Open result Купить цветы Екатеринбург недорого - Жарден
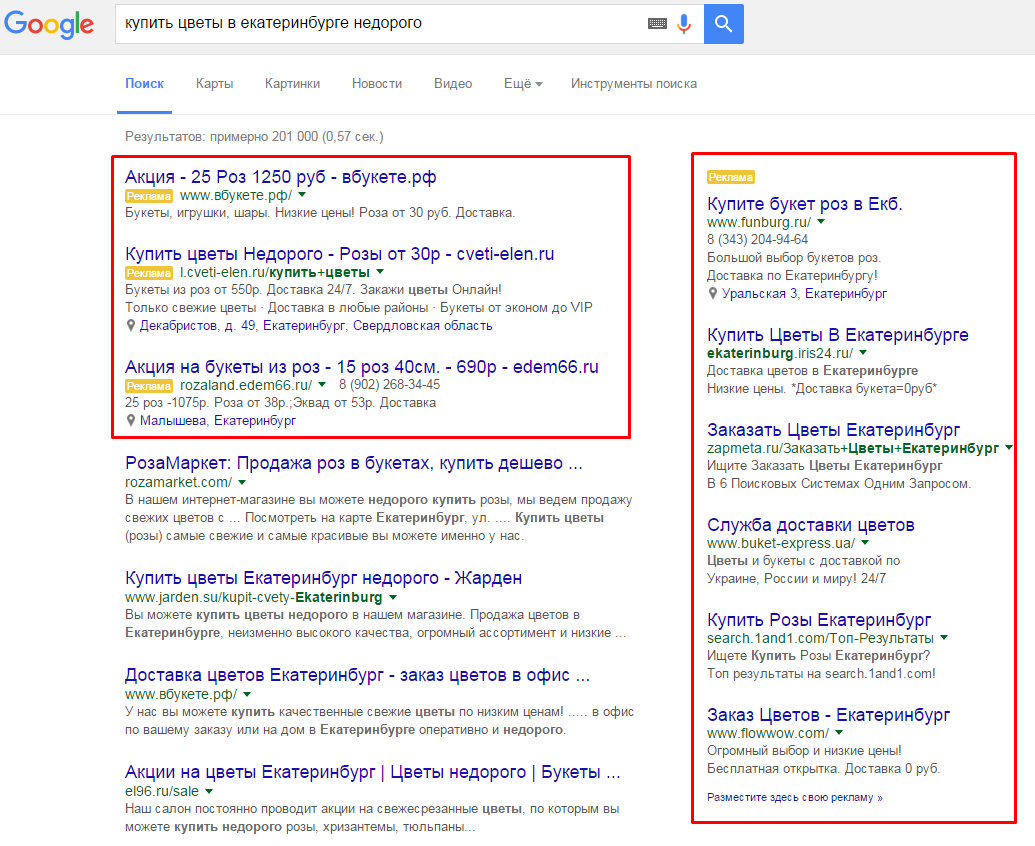1035x846 pixels. pos(323,578)
